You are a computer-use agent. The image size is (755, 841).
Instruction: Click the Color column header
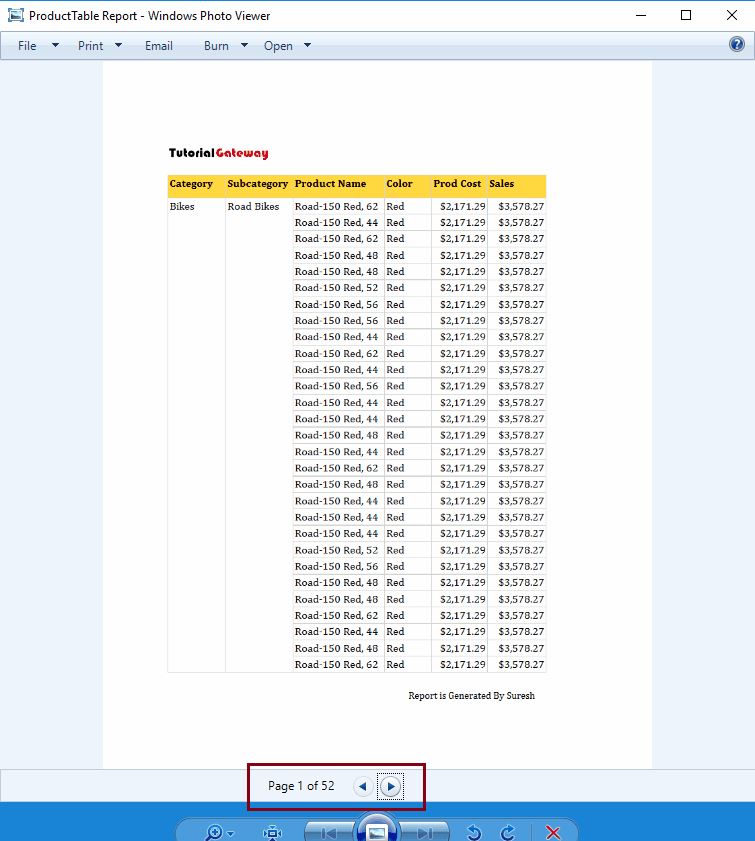pos(408,186)
